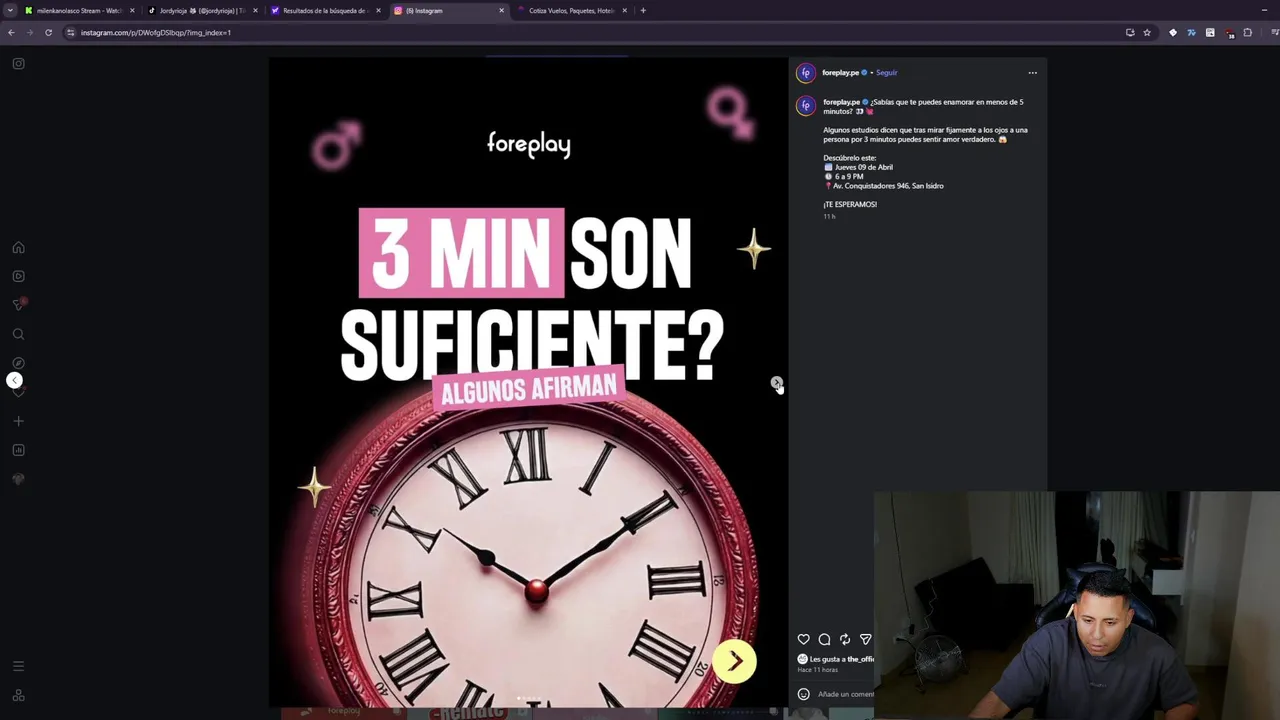Go forward in browser history
The image size is (1280, 720).
point(29,33)
